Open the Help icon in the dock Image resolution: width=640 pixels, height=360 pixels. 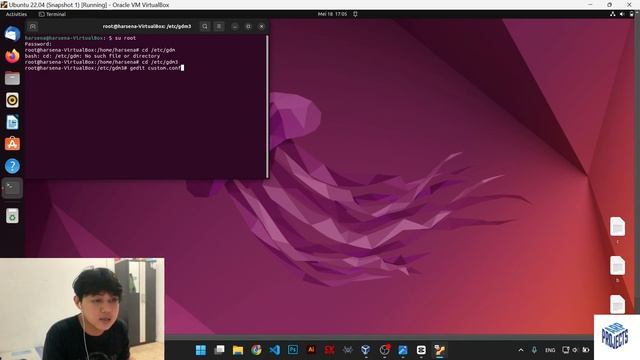[x=12, y=166]
